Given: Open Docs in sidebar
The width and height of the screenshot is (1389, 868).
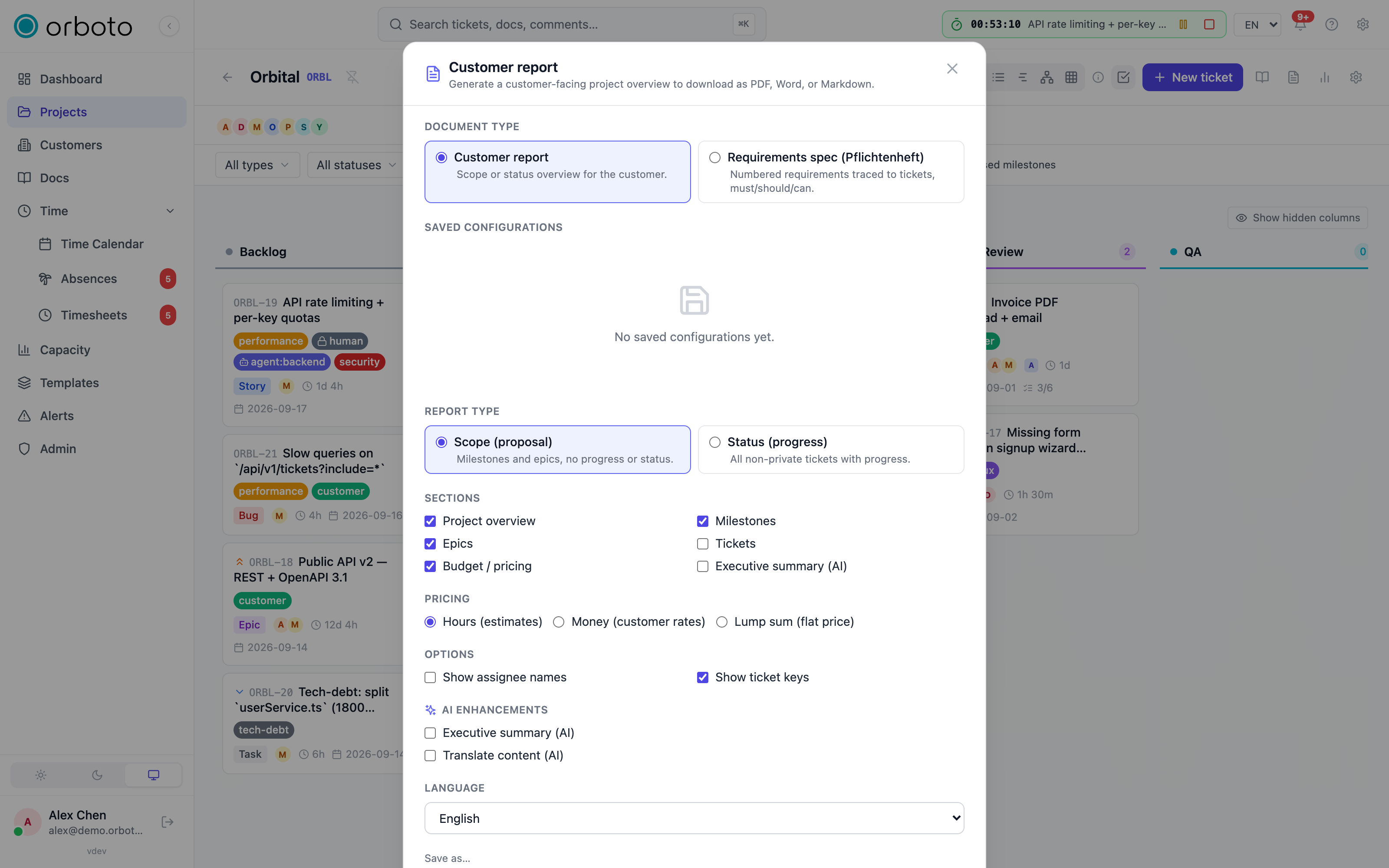Looking at the screenshot, I should point(96,178).
